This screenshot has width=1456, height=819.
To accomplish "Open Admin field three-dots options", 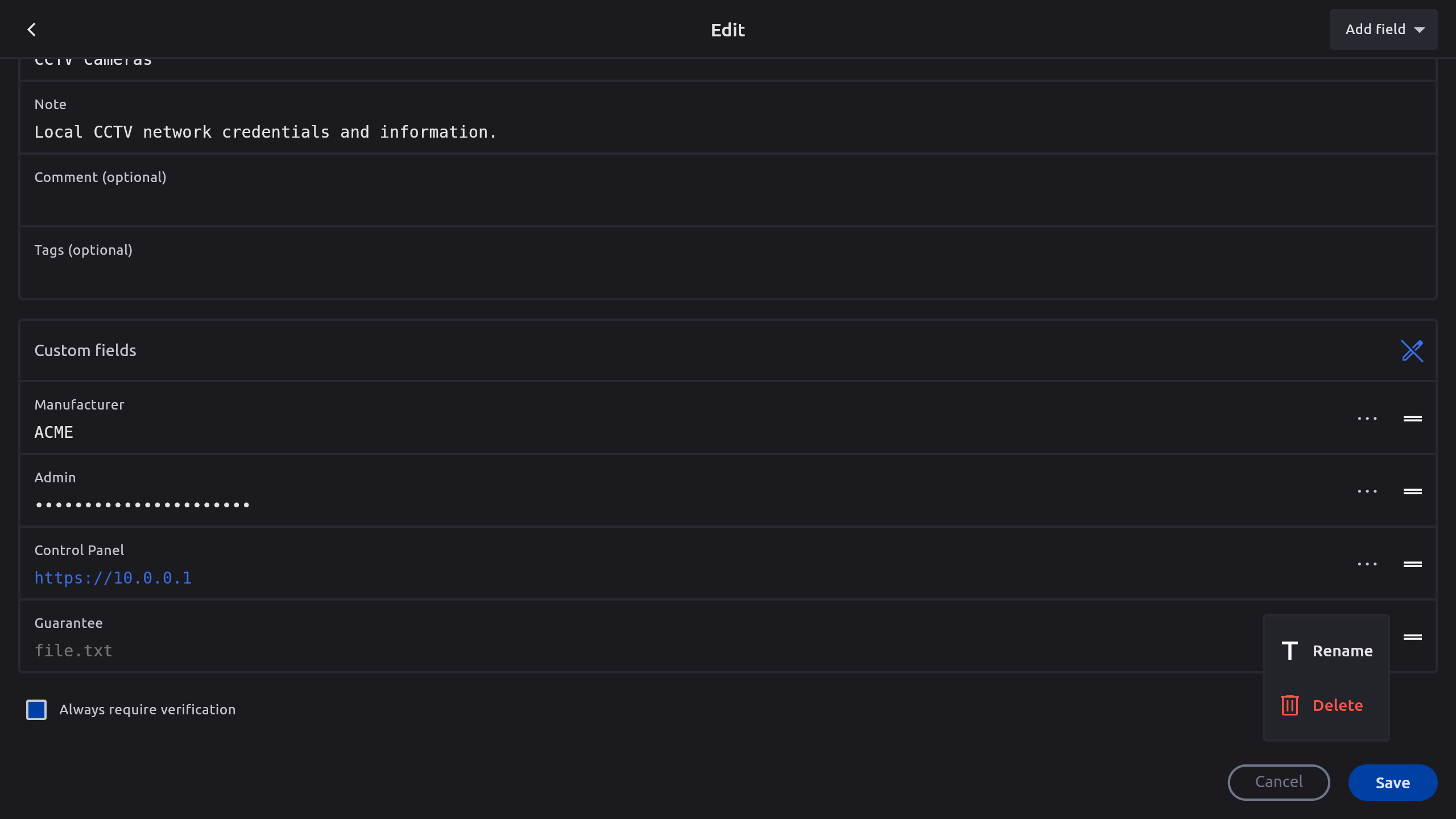I will click(1367, 491).
